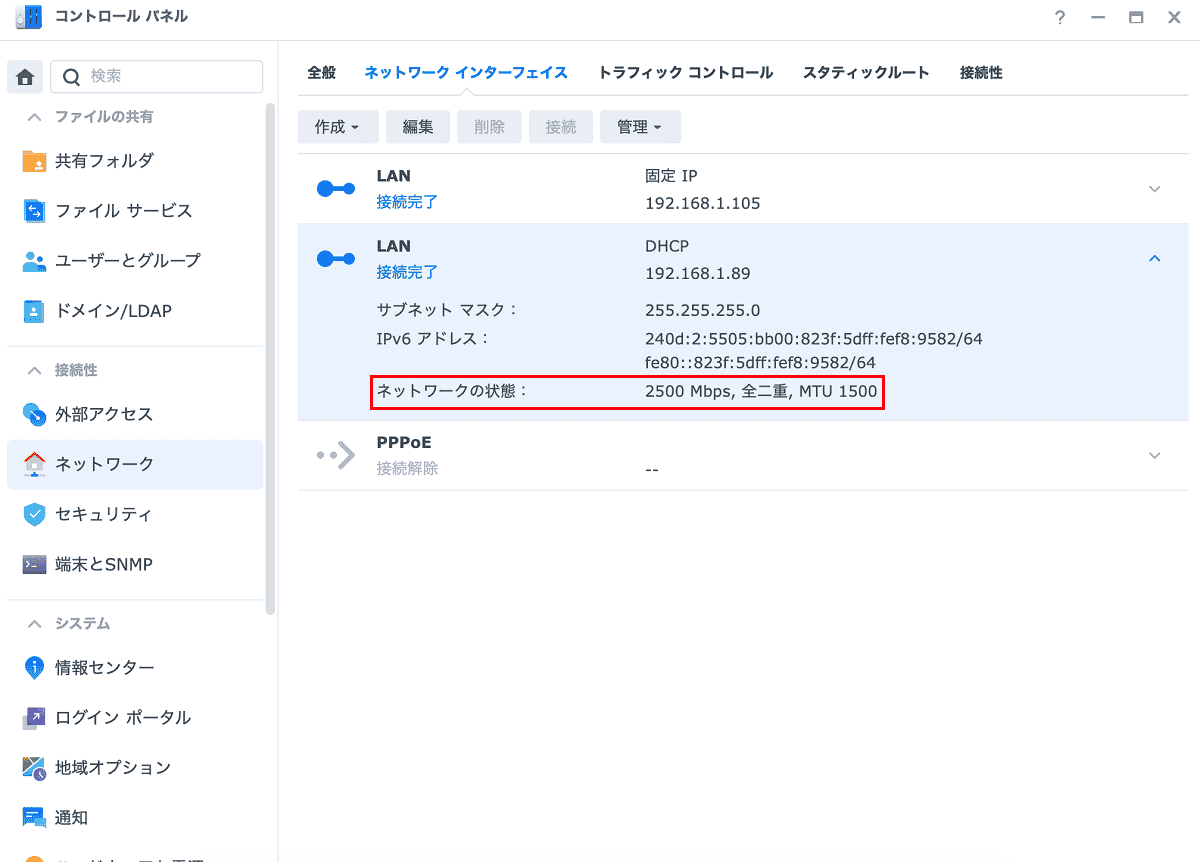Collapse the システム sidebar section
The width and height of the screenshot is (1200, 862).
coord(36,623)
